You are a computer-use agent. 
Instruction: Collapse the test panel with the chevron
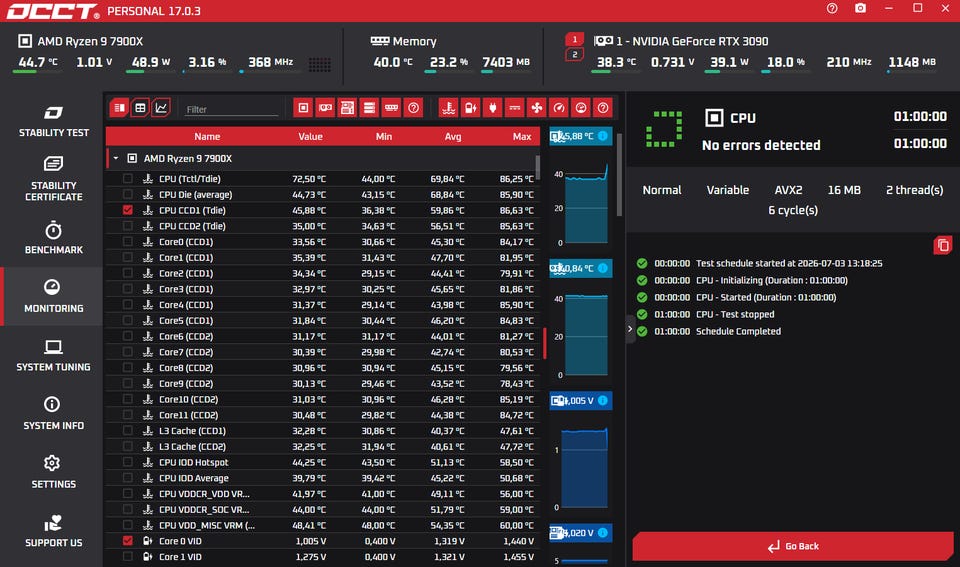(x=630, y=329)
